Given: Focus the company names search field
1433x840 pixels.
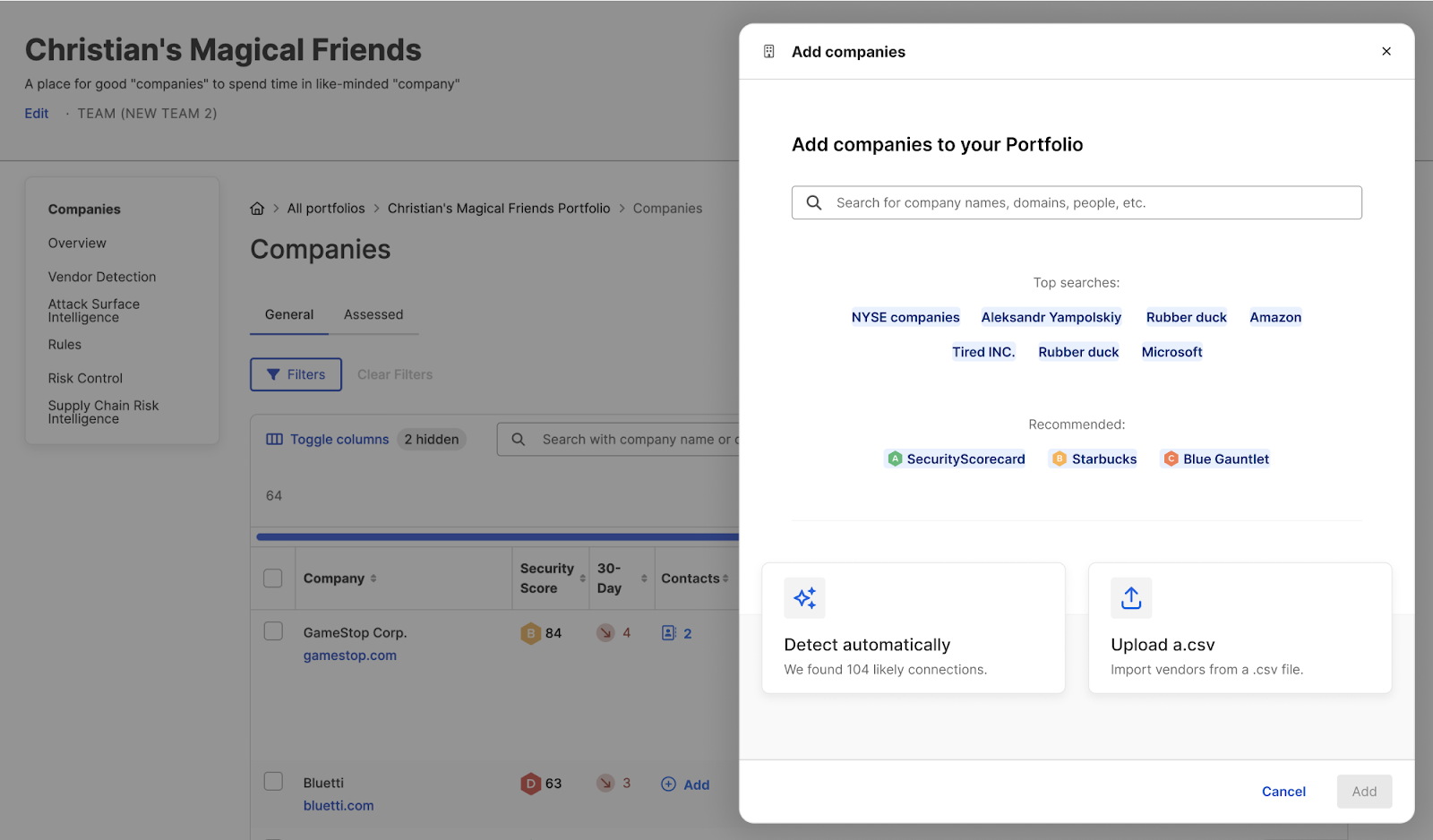Looking at the screenshot, I should coord(1077,203).
